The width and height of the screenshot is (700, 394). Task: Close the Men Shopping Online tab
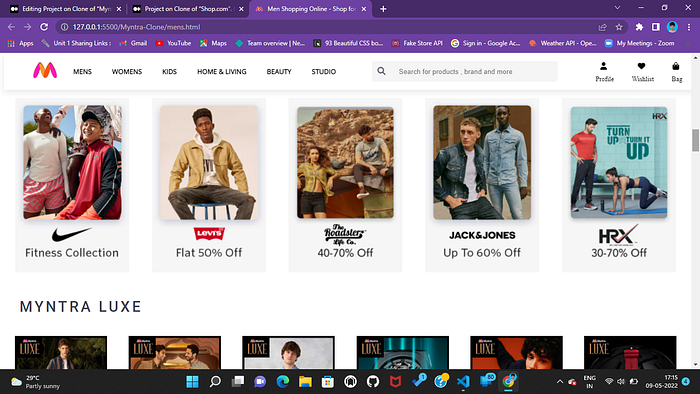(x=364, y=9)
